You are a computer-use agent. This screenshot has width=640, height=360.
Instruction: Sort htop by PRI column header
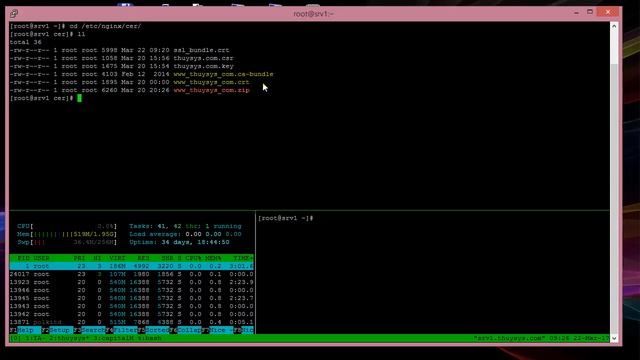coord(79,258)
